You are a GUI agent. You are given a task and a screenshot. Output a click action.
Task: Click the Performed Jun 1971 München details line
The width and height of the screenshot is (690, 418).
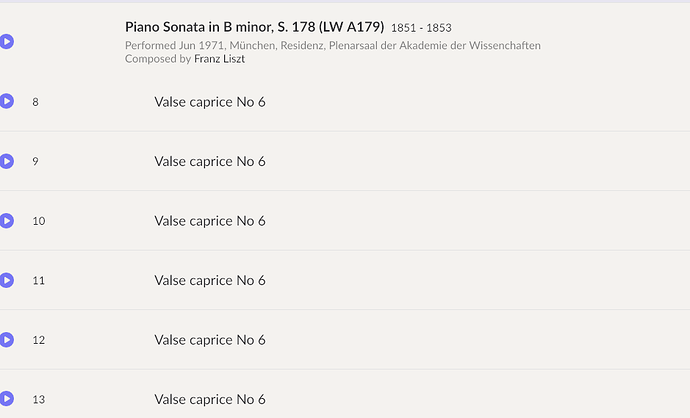click(x=332, y=45)
